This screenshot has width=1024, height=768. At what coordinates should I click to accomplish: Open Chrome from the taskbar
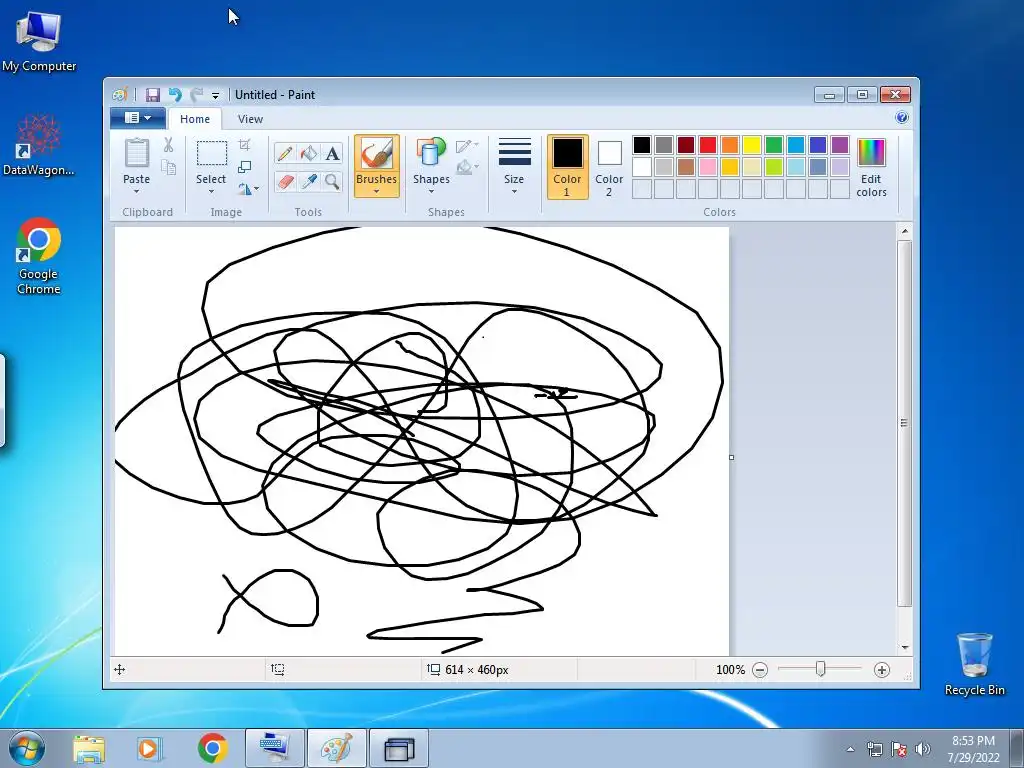coord(213,748)
